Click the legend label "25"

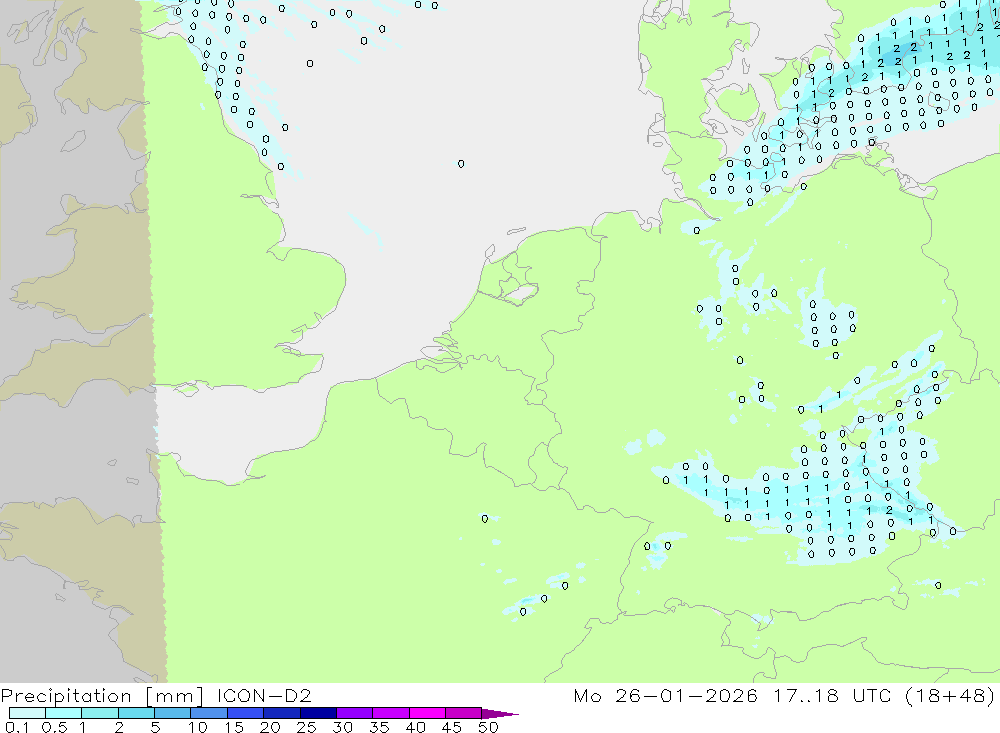point(306,727)
